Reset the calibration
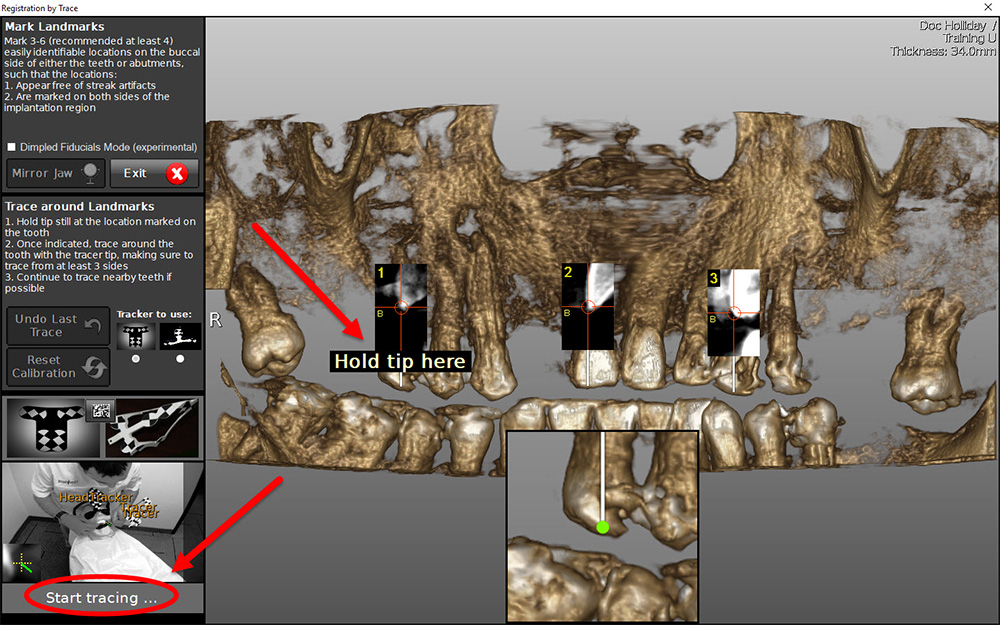Screen dimensions: 1000x625 tap(56, 366)
